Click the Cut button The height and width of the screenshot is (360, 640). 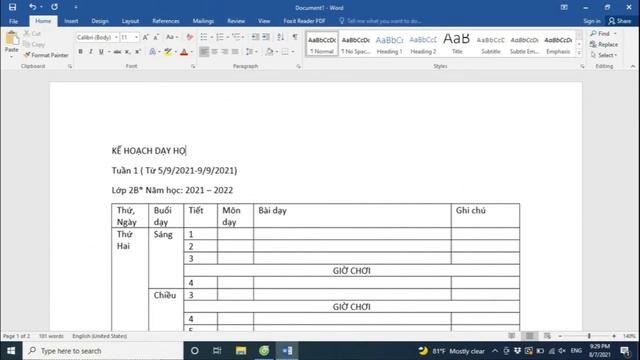(32, 33)
